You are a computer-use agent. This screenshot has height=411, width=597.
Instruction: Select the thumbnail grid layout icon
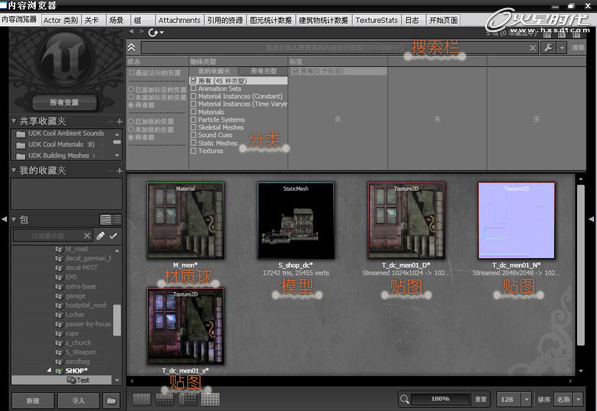pos(210,400)
